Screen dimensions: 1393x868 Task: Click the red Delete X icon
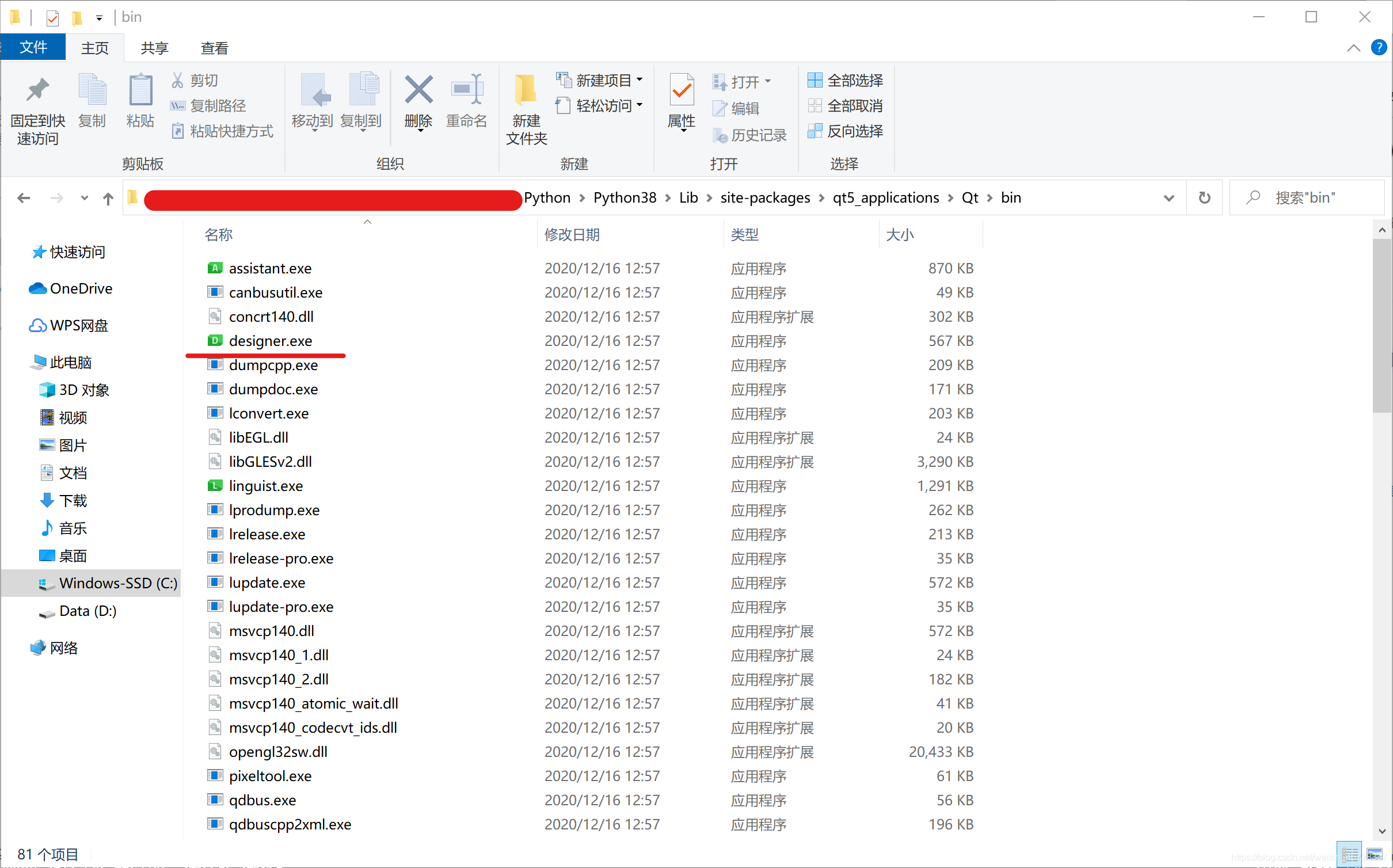[x=418, y=90]
